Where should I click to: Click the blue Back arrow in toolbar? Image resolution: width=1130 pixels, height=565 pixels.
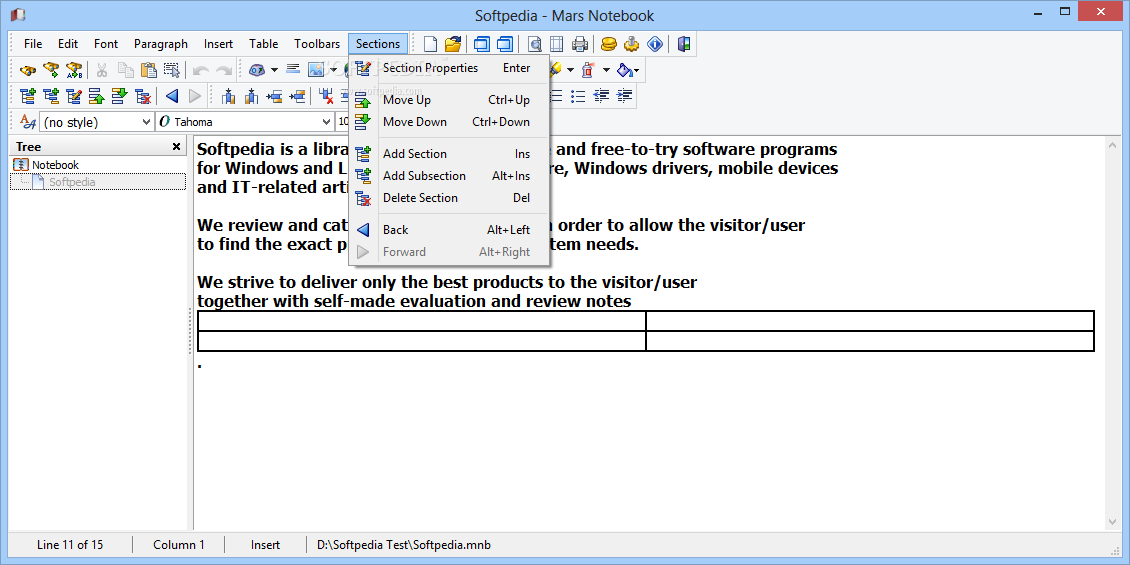coord(172,96)
